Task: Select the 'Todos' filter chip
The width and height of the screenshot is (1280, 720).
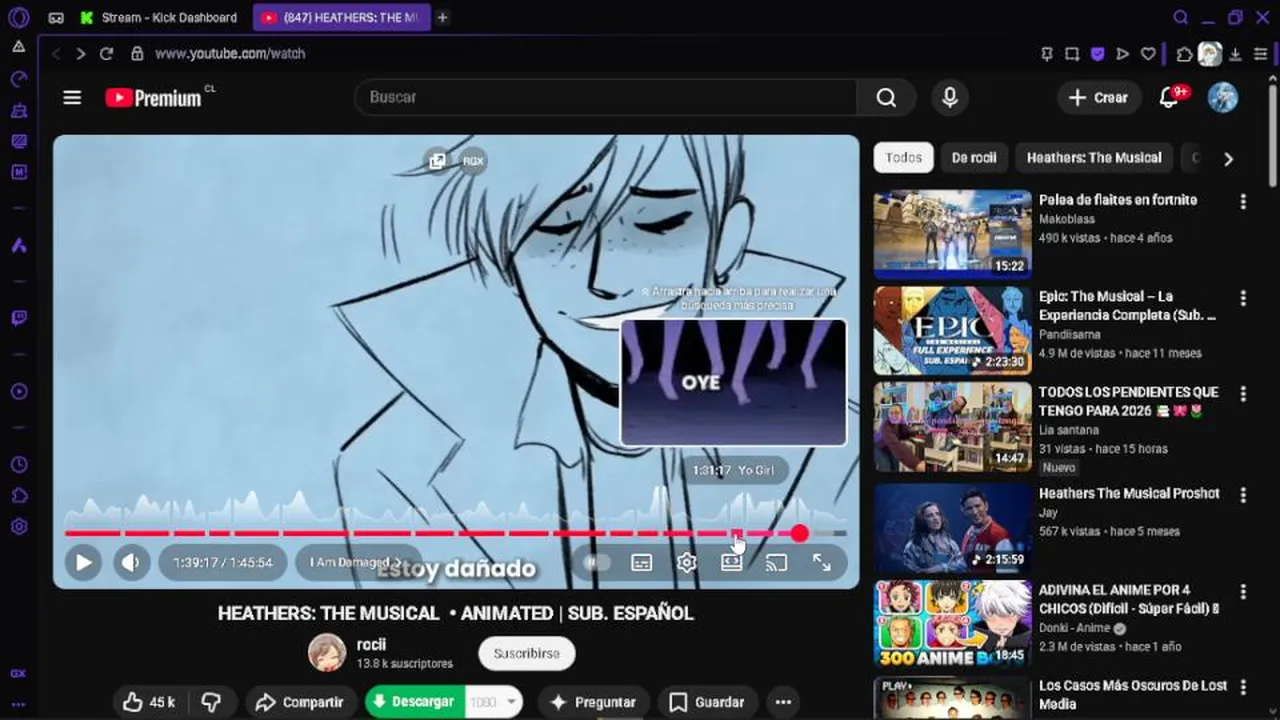Action: tap(903, 158)
